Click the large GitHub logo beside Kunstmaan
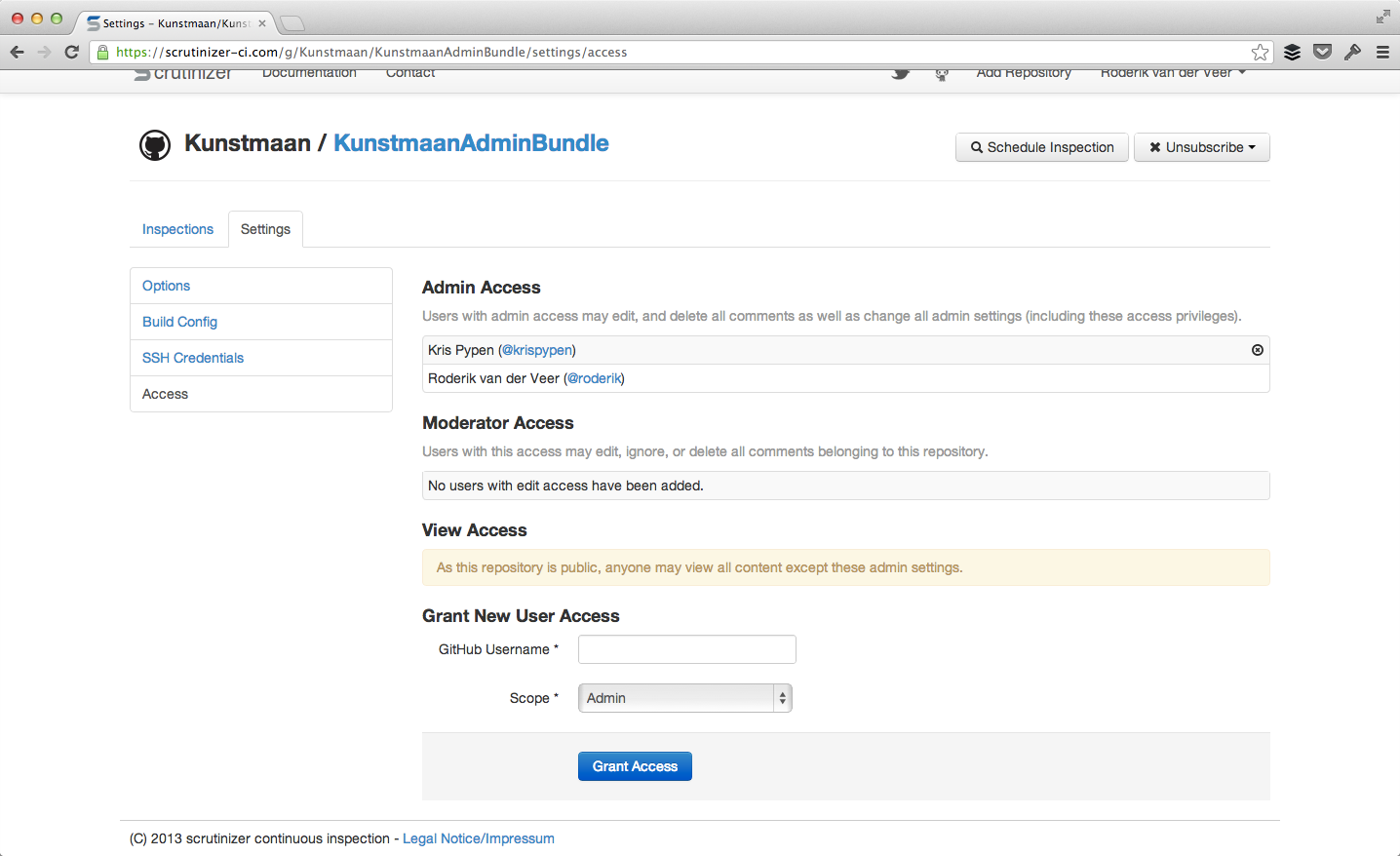1400x856 pixels. point(155,145)
